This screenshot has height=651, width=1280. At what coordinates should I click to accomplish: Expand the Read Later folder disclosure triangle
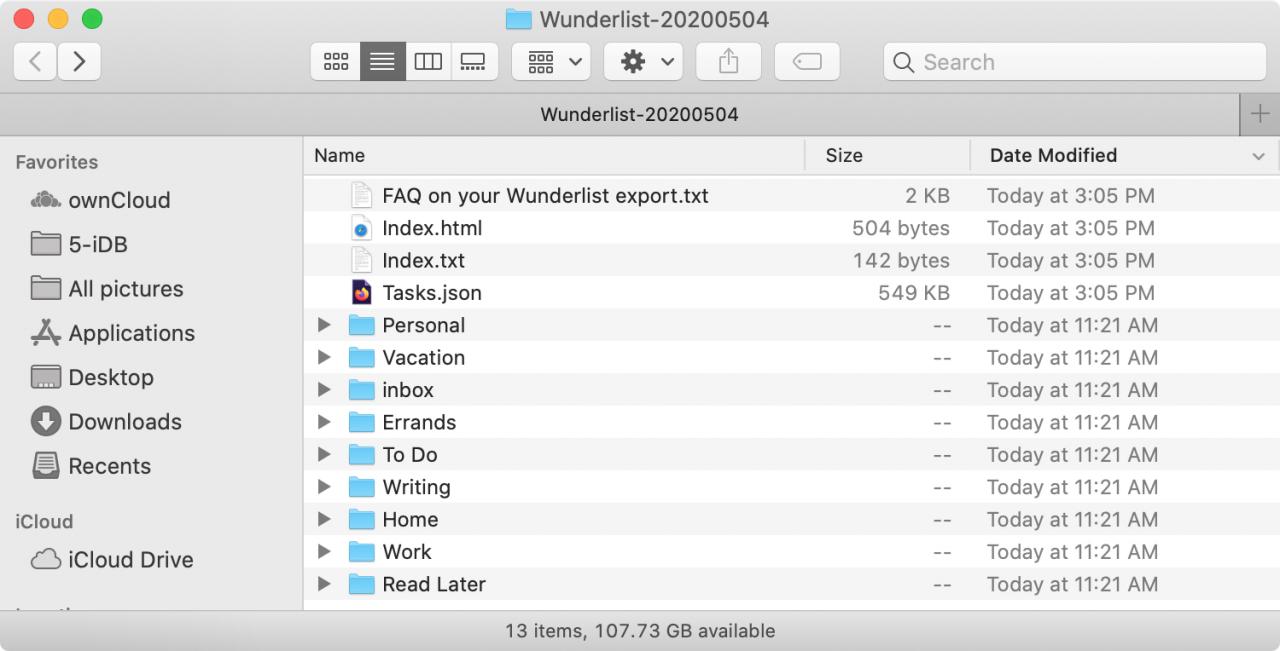point(323,584)
